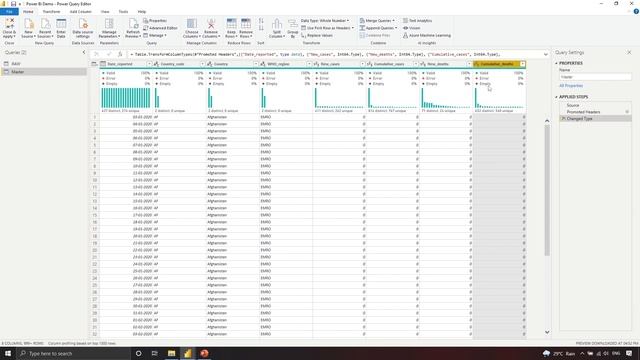This screenshot has height=360, width=640.
Task: Click Replace Values in ribbon
Action: pos(317,36)
